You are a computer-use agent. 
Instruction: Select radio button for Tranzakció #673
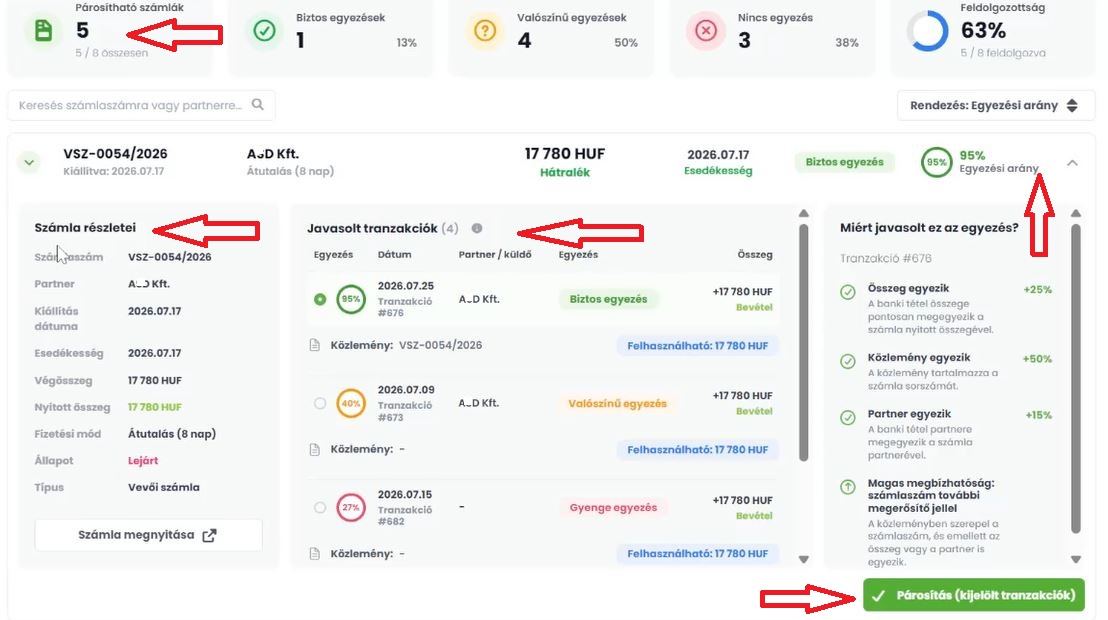[320, 403]
